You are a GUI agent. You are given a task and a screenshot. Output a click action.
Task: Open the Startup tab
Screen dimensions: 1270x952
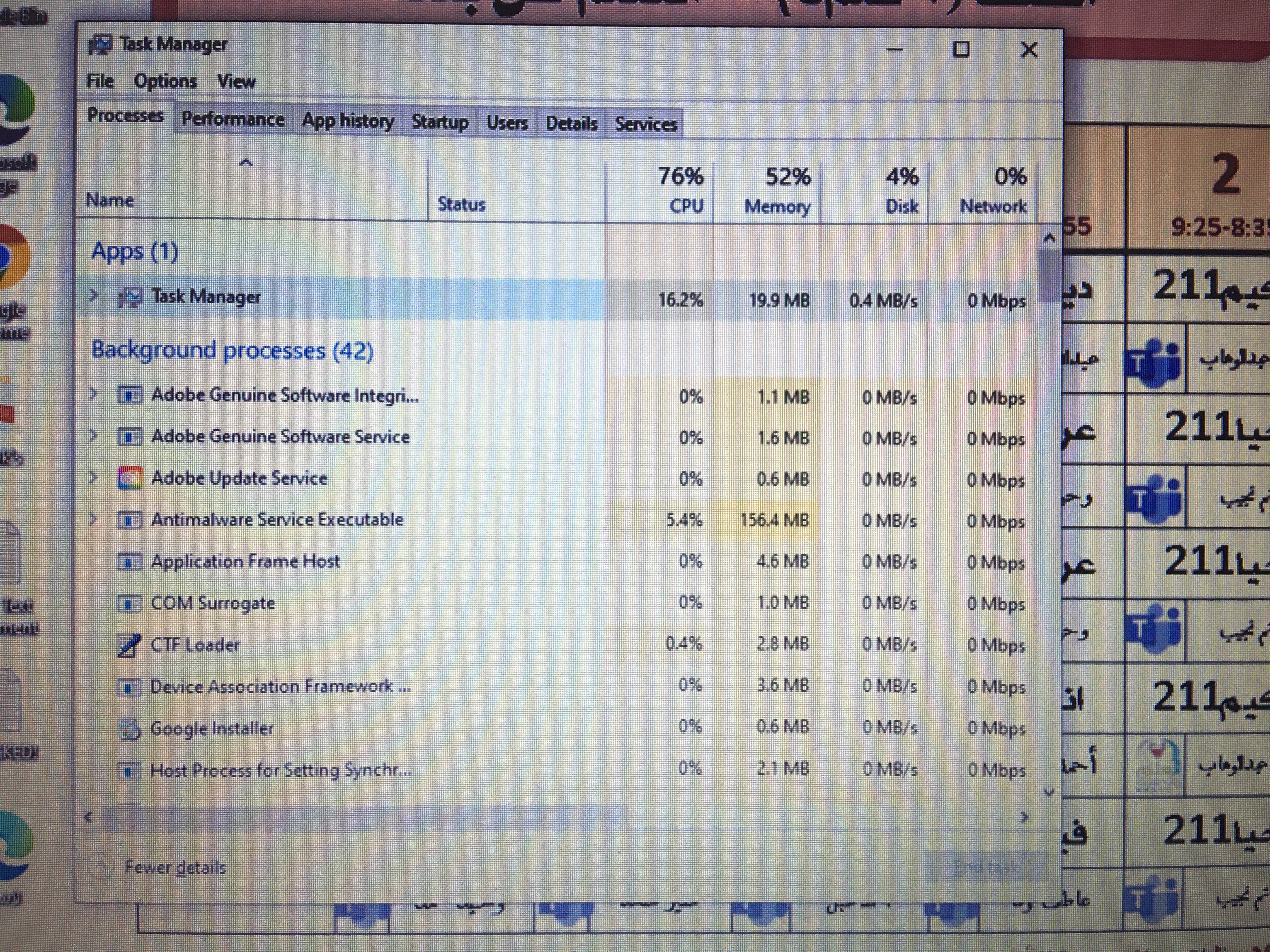tap(440, 122)
